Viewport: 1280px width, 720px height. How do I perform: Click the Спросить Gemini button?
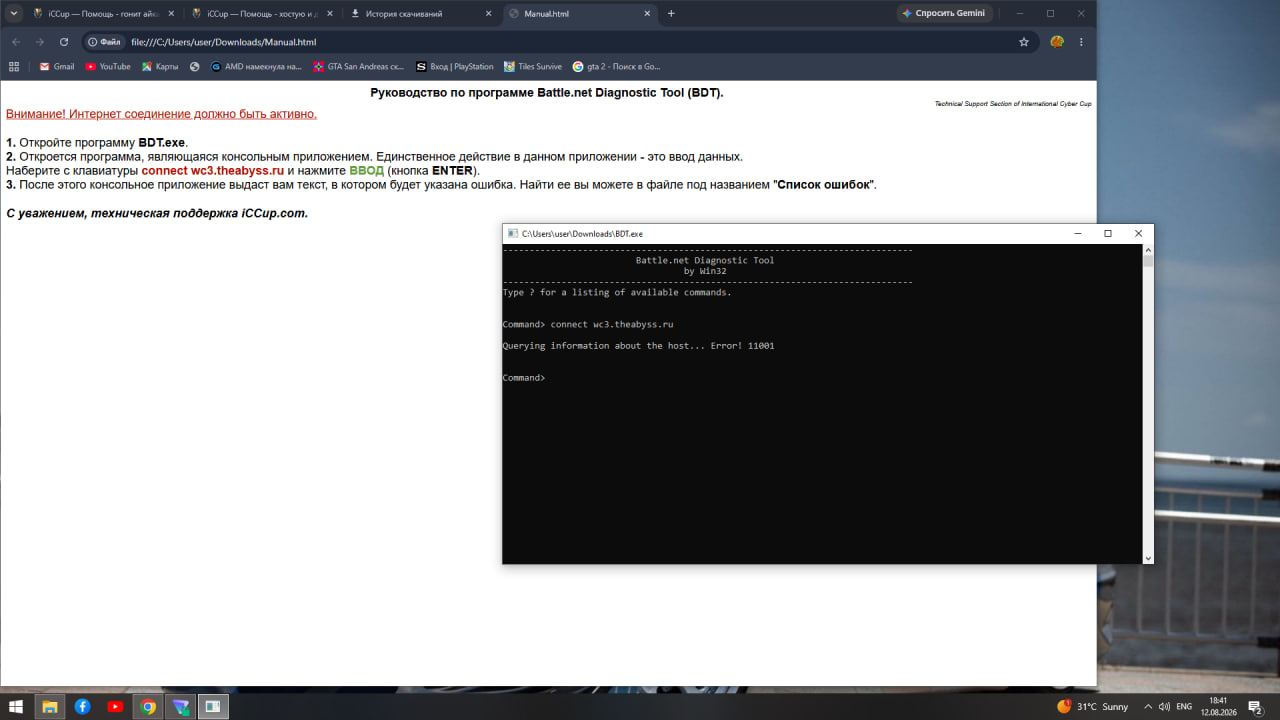tap(944, 14)
